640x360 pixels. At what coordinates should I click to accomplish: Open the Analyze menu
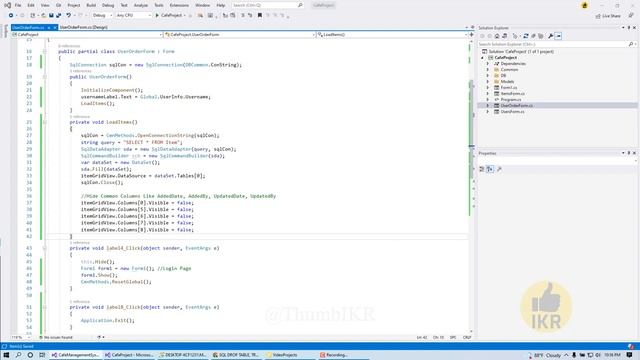tap(141, 5)
